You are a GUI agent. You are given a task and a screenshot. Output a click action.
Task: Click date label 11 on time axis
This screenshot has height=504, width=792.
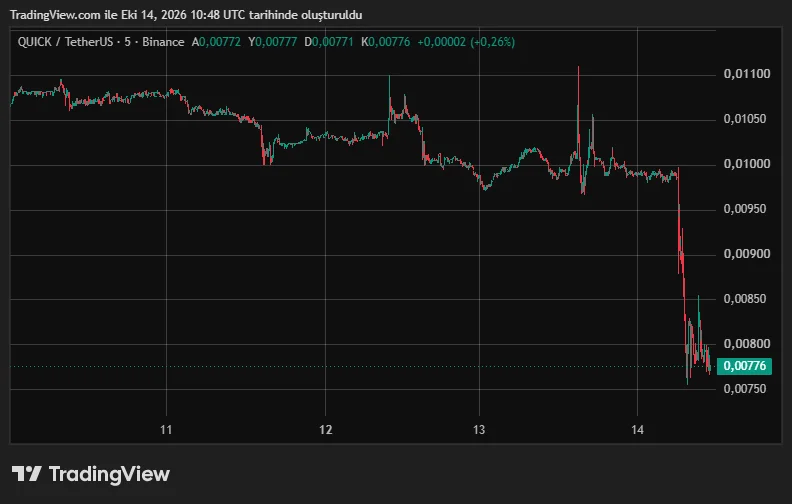(x=166, y=430)
